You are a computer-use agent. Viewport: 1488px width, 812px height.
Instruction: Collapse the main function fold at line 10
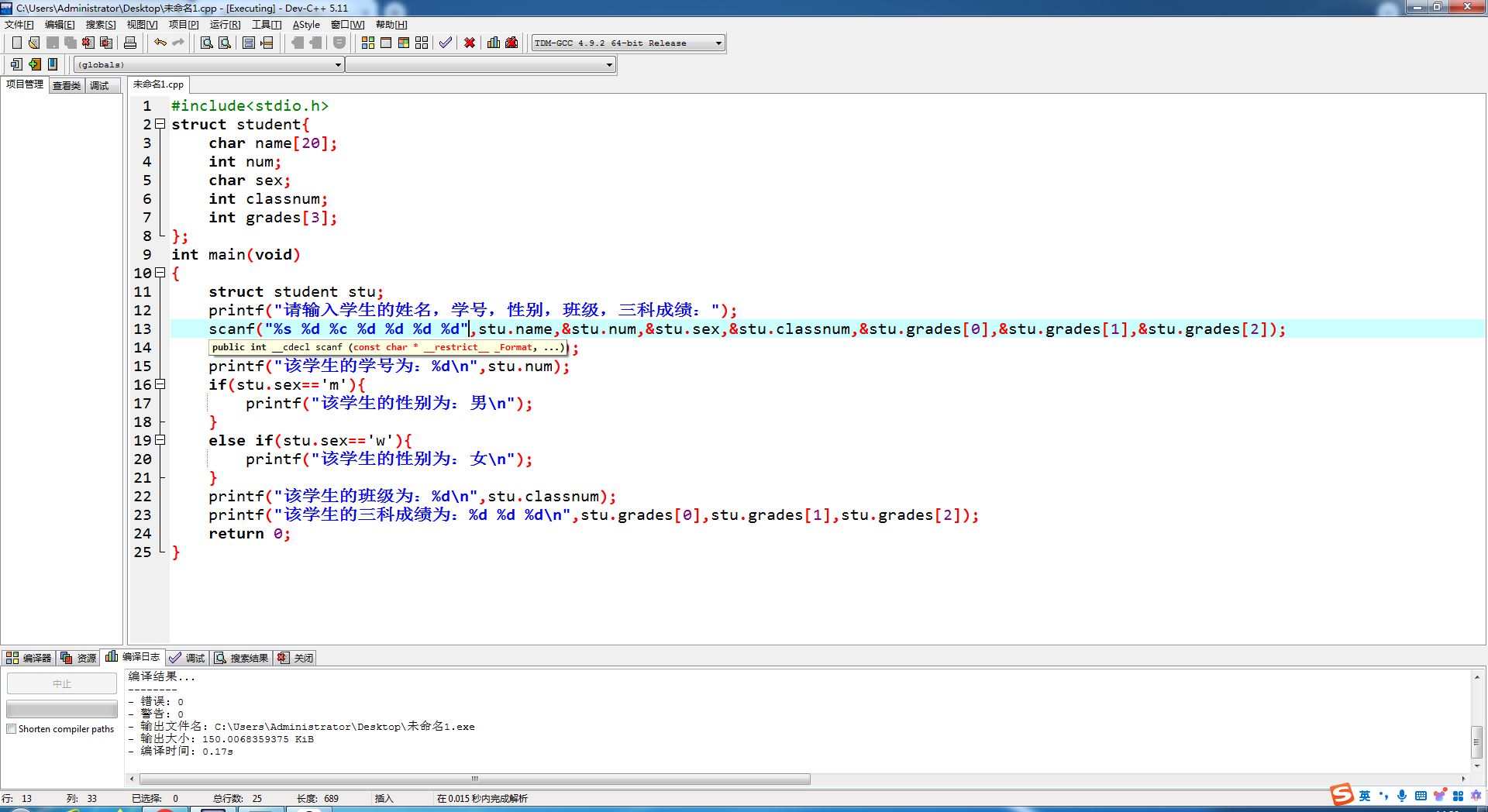click(x=160, y=273)
